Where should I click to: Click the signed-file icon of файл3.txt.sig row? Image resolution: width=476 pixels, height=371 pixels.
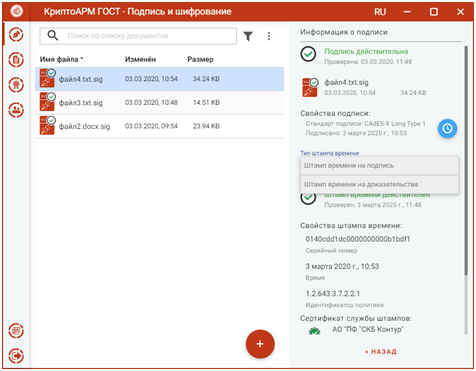[x=47, y=102]
